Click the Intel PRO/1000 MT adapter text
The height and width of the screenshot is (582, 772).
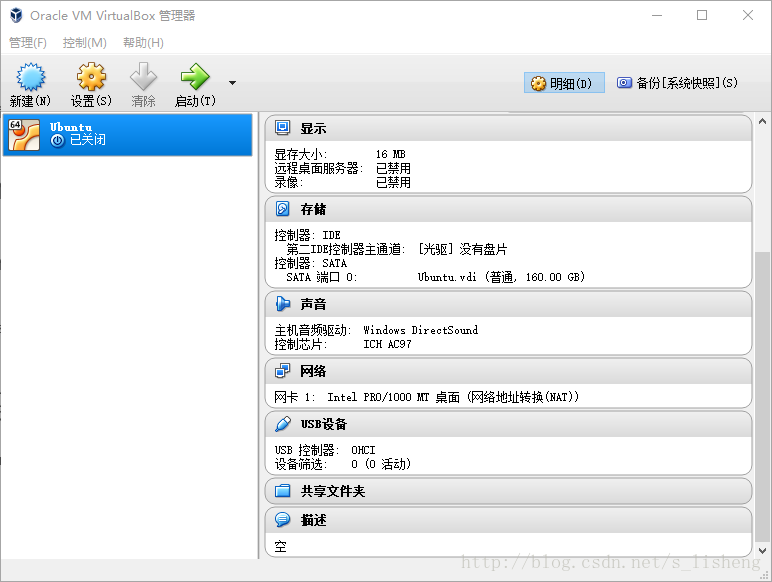click(453, 397)
